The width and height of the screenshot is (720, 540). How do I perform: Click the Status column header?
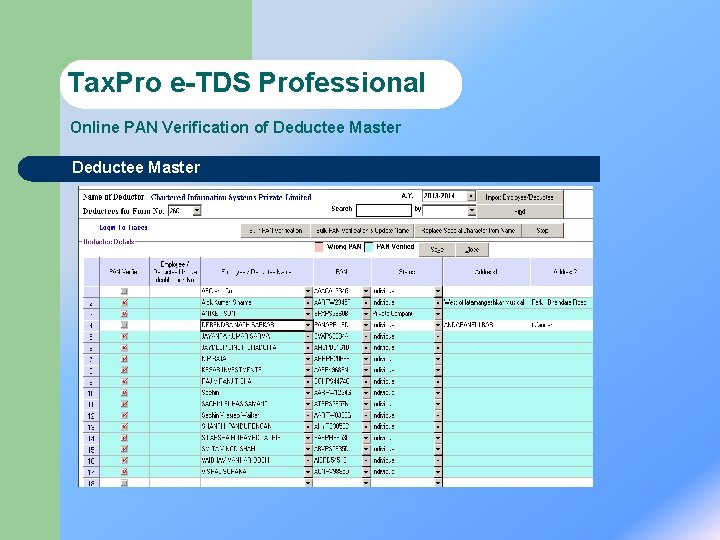(407, 272)
